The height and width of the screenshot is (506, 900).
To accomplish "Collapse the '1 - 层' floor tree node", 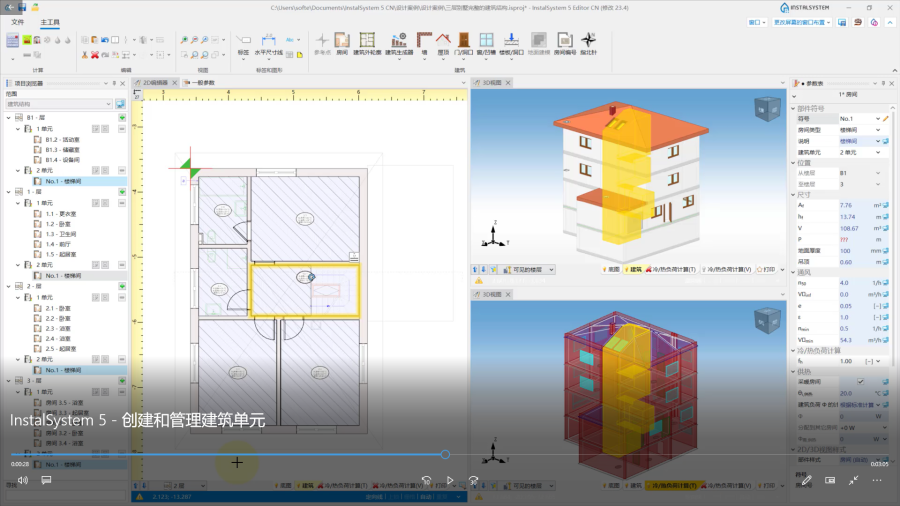I will (9, 192).
